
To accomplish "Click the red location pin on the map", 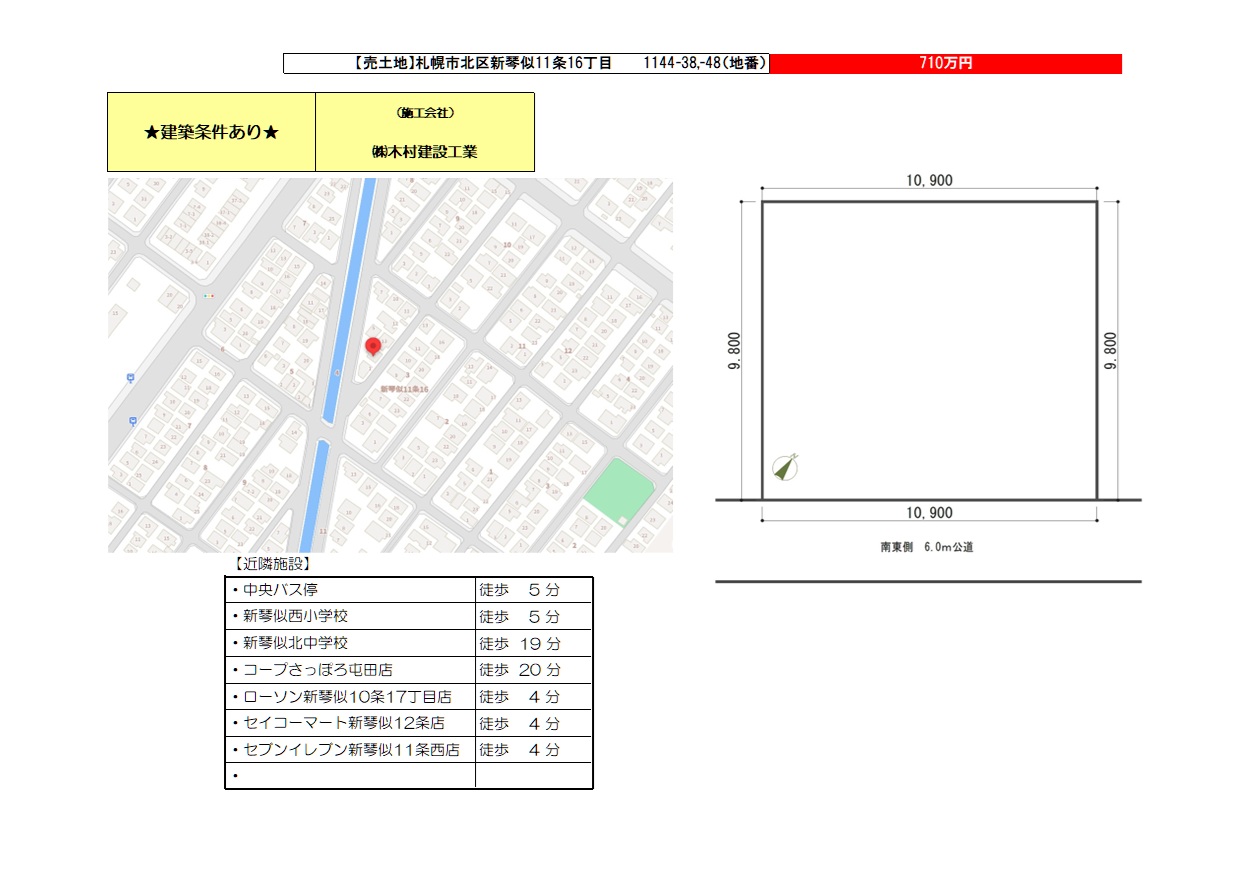I will 373,346.
